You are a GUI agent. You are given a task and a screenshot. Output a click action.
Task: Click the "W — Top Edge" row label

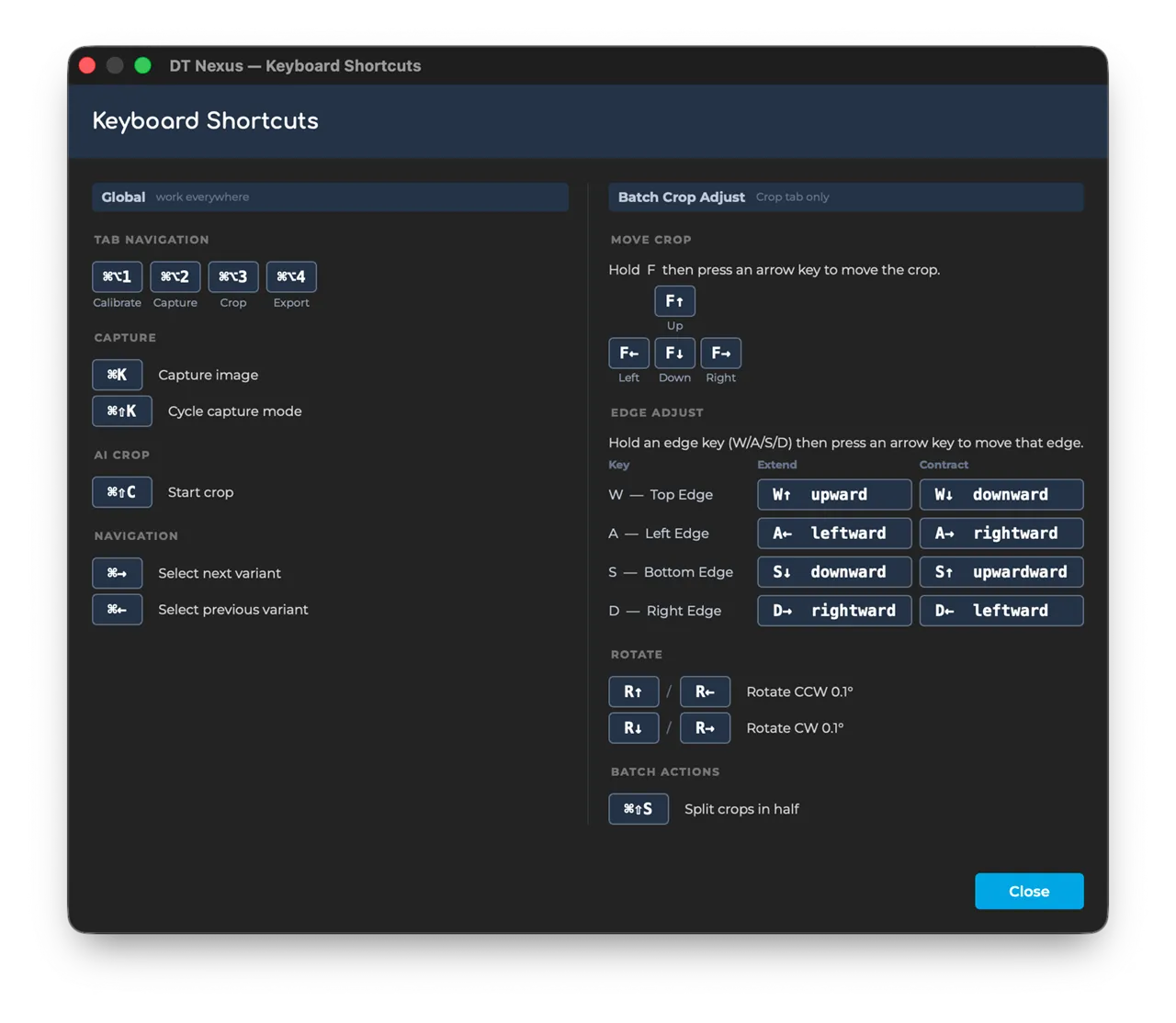[x=661, y=495]
